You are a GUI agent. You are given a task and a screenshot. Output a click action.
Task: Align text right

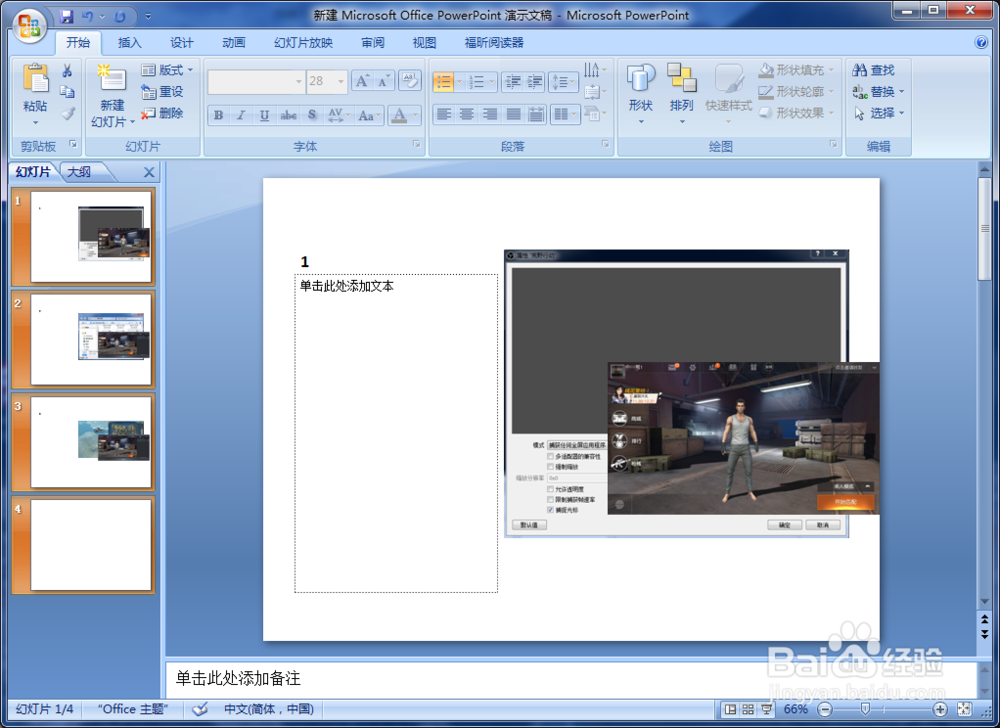point(490,115)
